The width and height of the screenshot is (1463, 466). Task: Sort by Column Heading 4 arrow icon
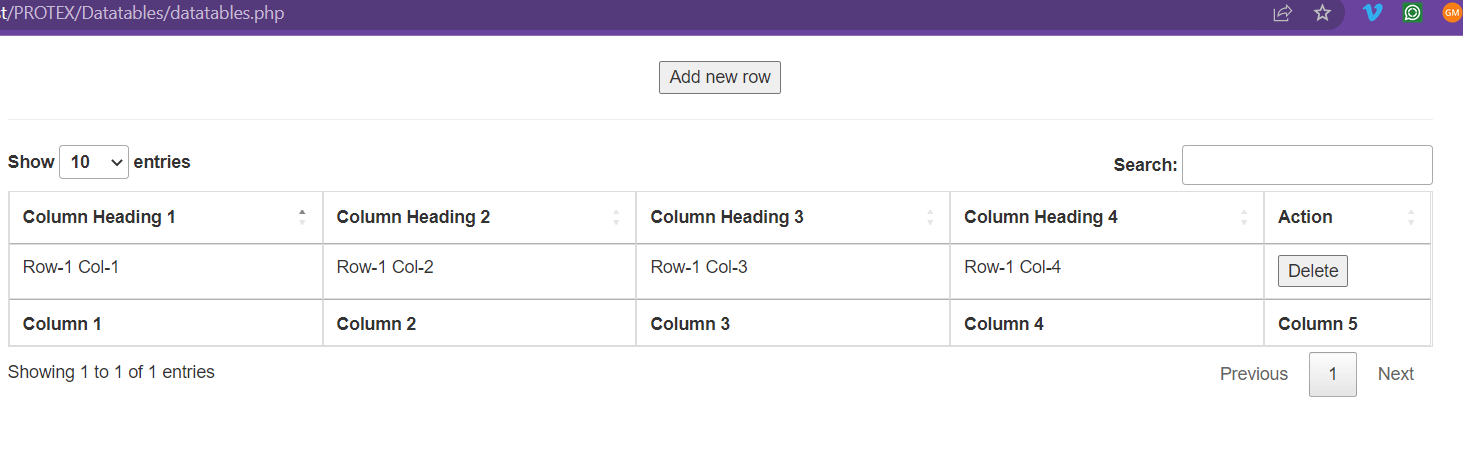(x=1244, y=217)
